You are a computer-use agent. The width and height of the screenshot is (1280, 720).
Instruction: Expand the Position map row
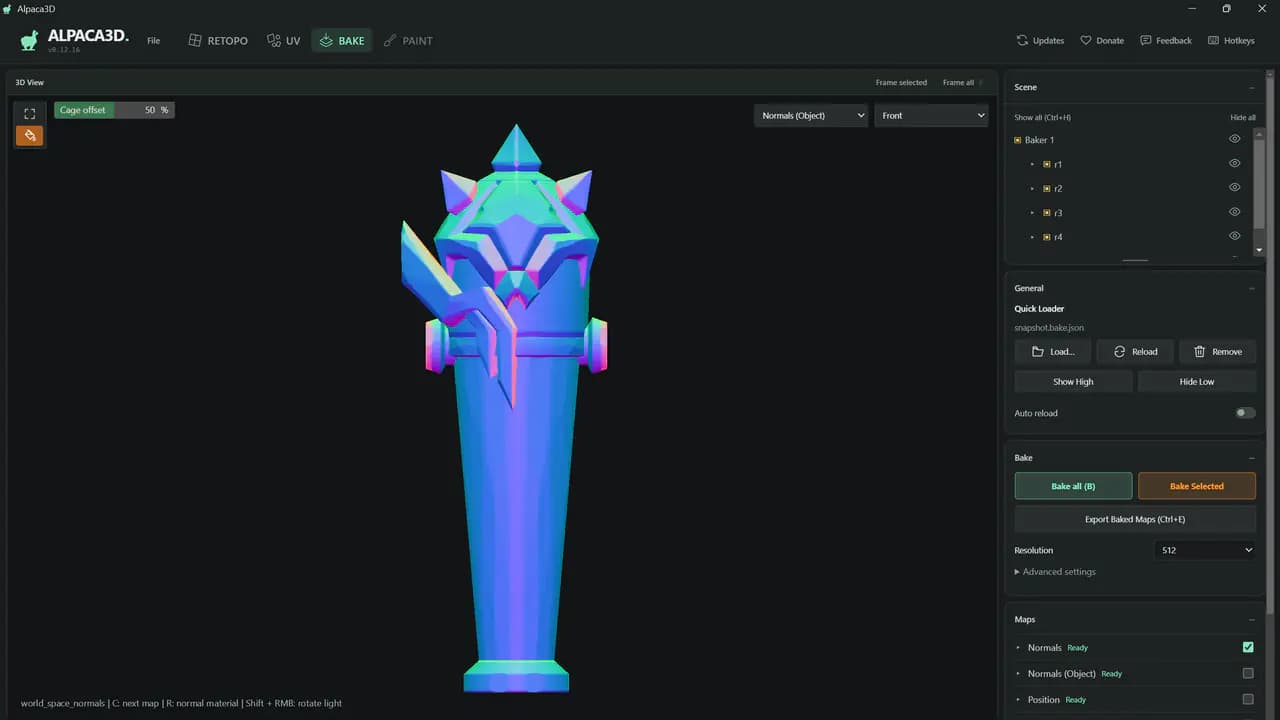[x=1019, y=700]
